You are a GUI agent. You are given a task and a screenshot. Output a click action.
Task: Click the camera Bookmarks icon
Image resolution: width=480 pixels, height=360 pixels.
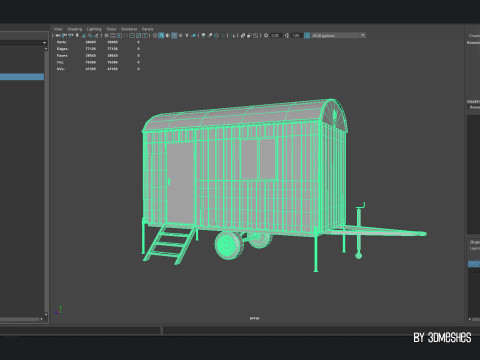[x=77, y=35]
